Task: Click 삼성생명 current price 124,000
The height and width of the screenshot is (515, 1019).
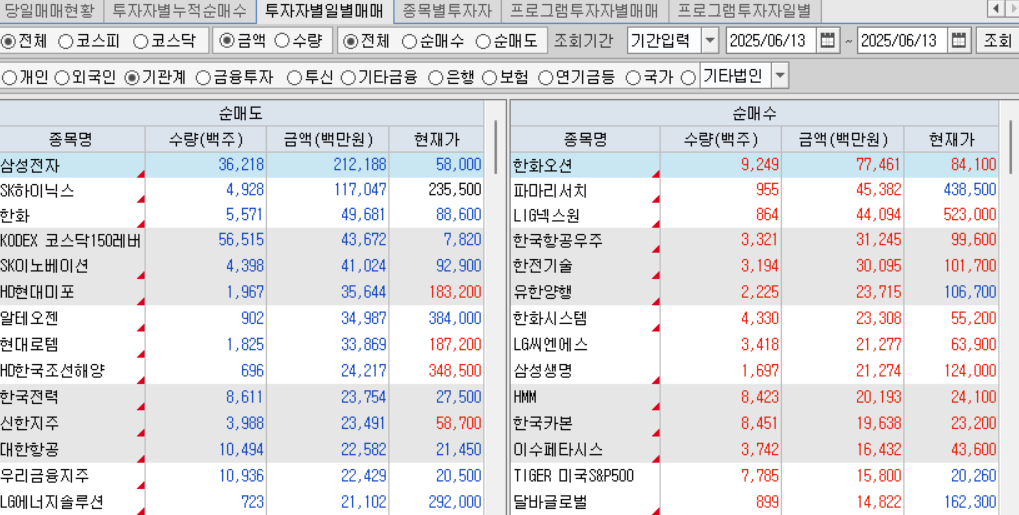Action: click(968, 371)
